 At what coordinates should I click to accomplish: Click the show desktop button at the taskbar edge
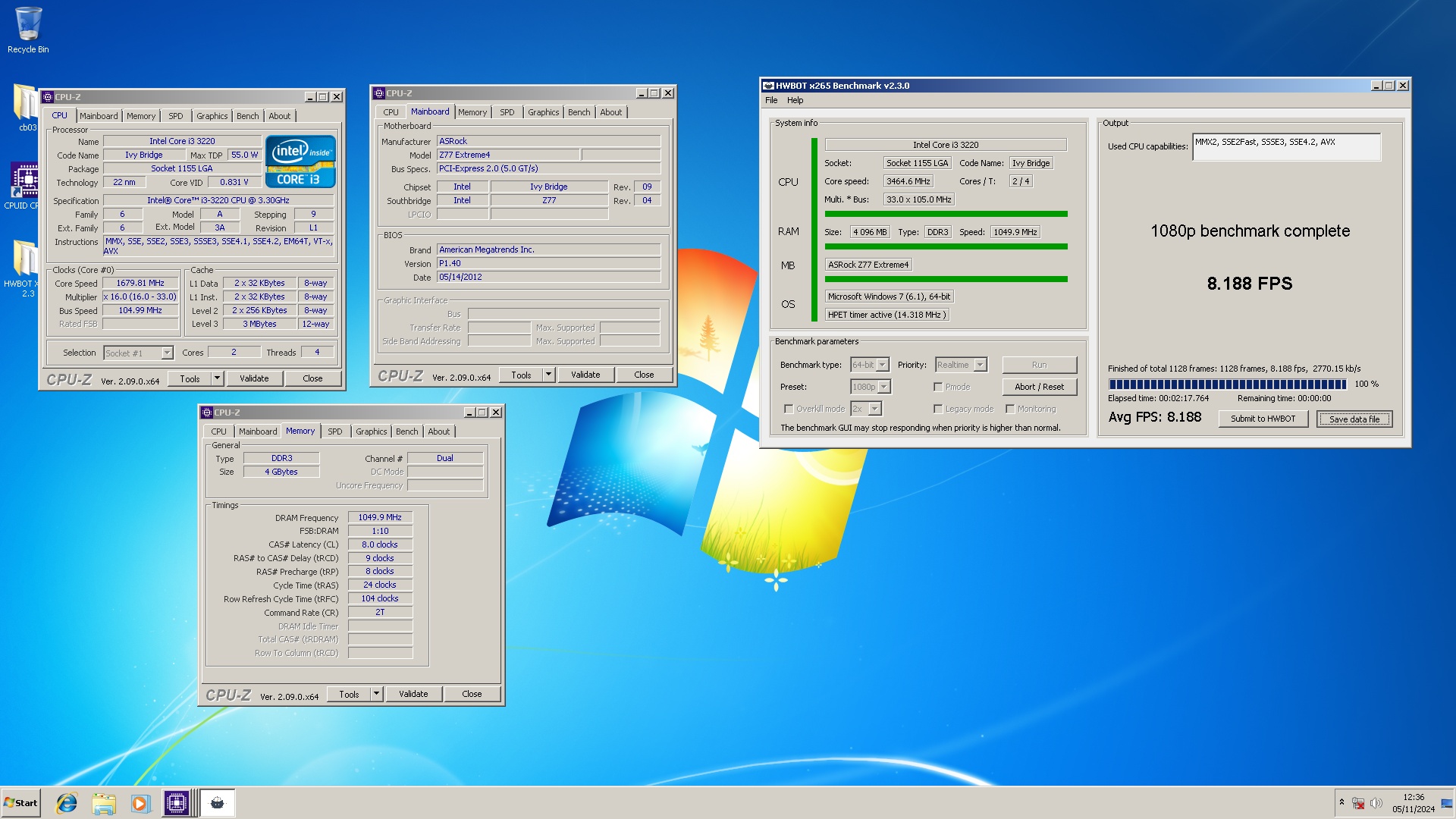point(1447,803)
